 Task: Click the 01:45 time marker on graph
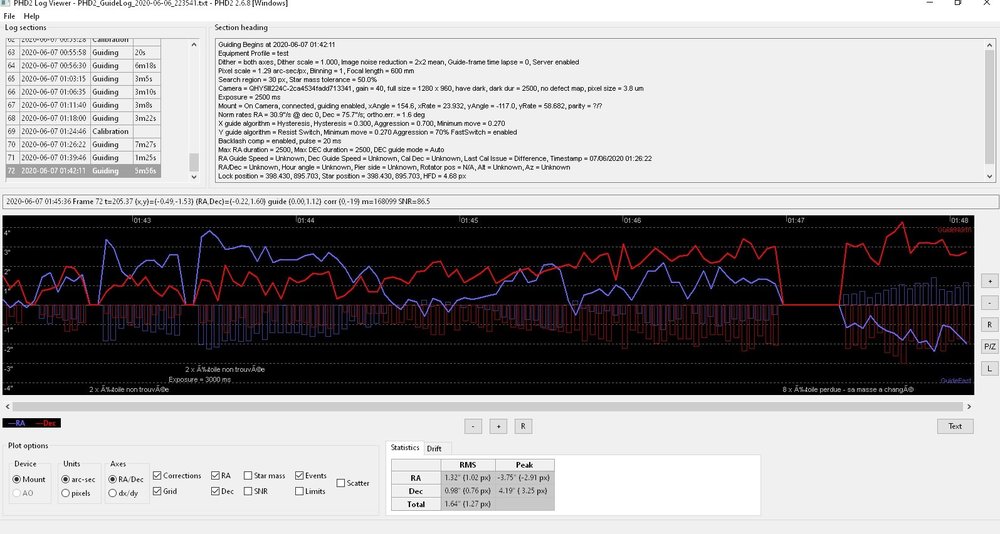pyautogui.click(x=469, y=220)
